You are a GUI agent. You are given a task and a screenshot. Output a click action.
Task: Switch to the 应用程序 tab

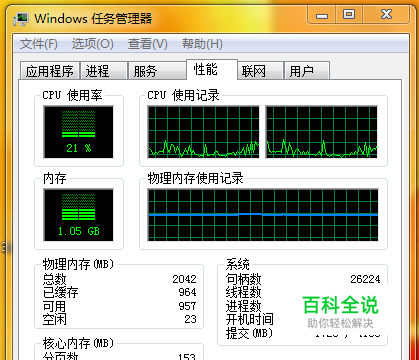coord(50,71)
